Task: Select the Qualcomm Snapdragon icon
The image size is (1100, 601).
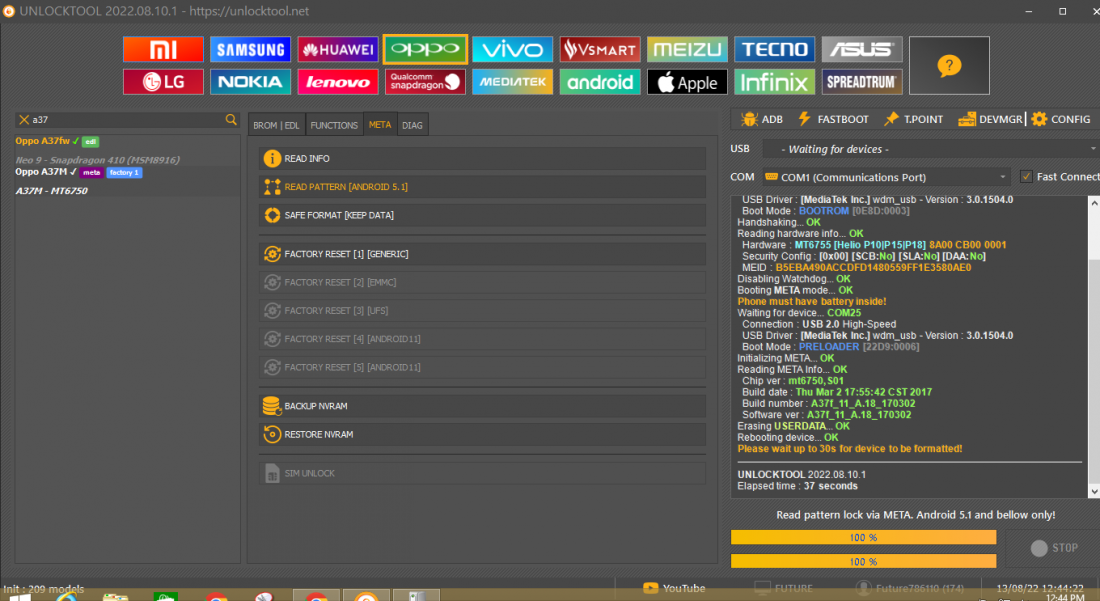Action: tap(425, 82)
